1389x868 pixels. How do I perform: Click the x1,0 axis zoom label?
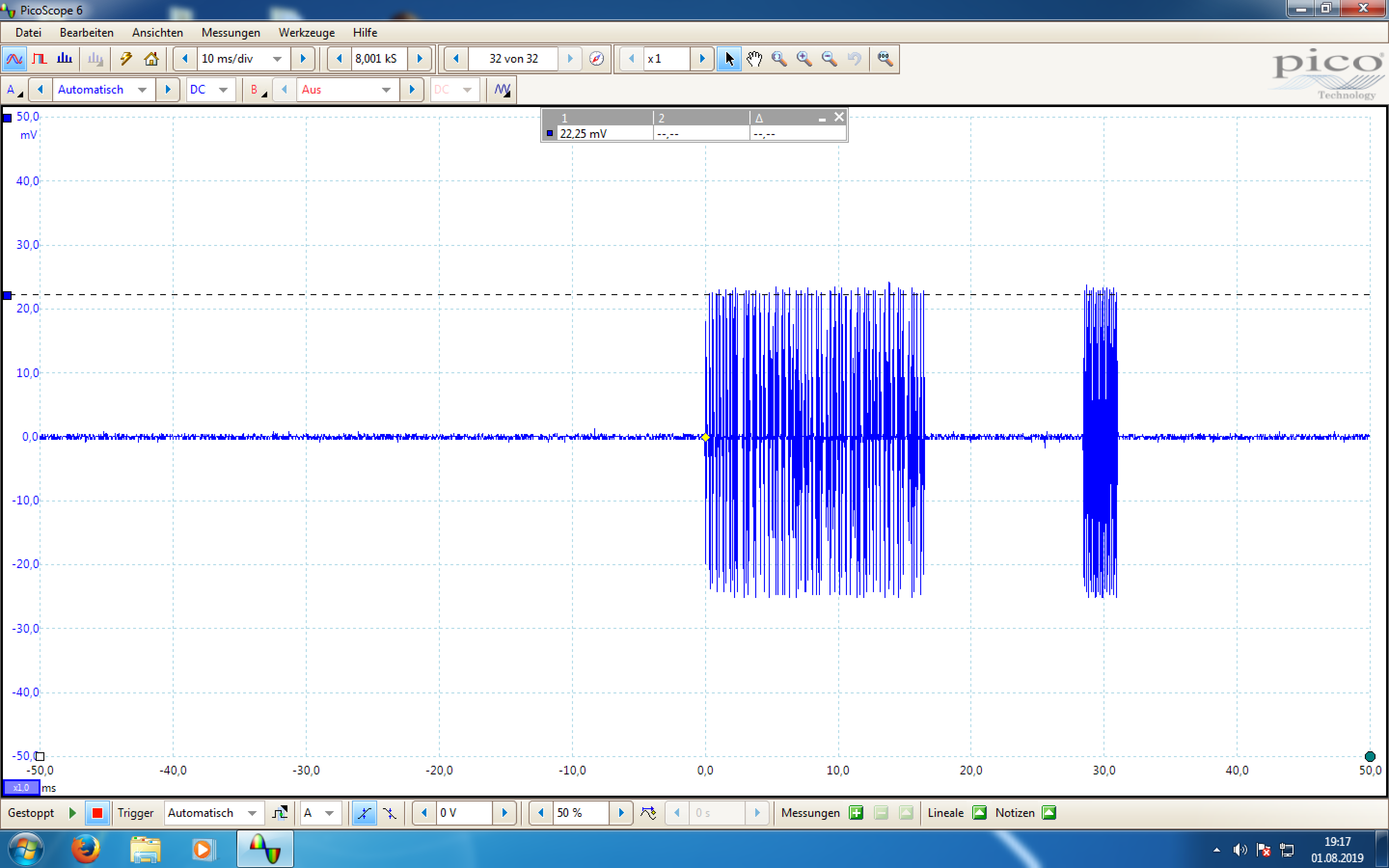pos(21,787)
